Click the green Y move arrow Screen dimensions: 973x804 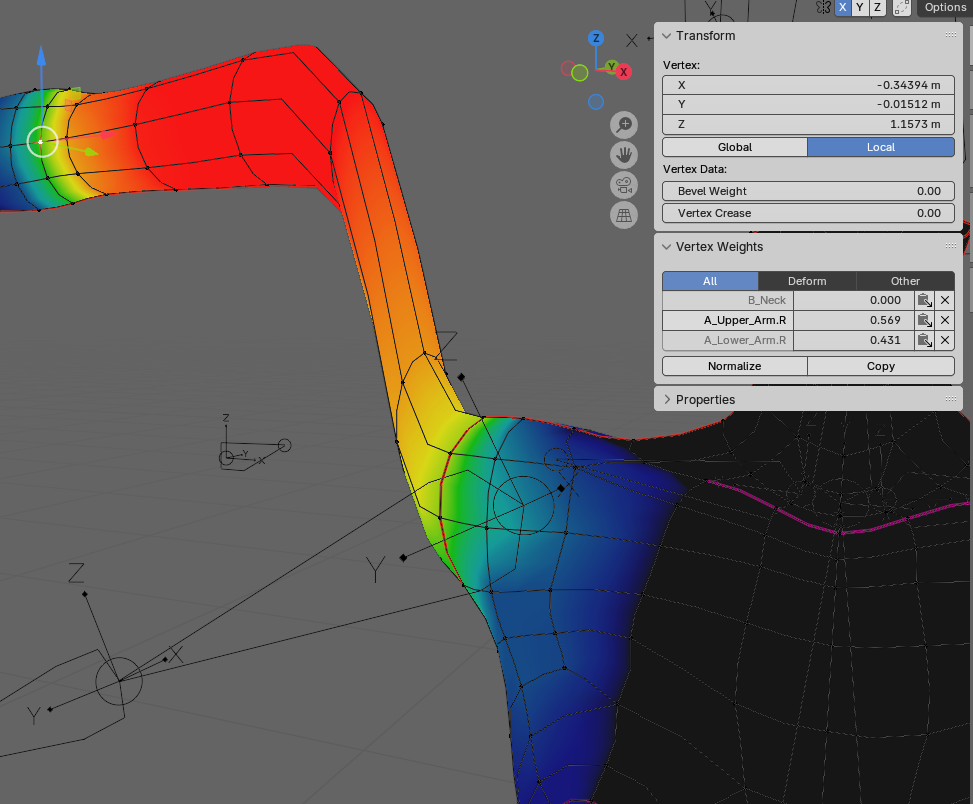point(91,151)
